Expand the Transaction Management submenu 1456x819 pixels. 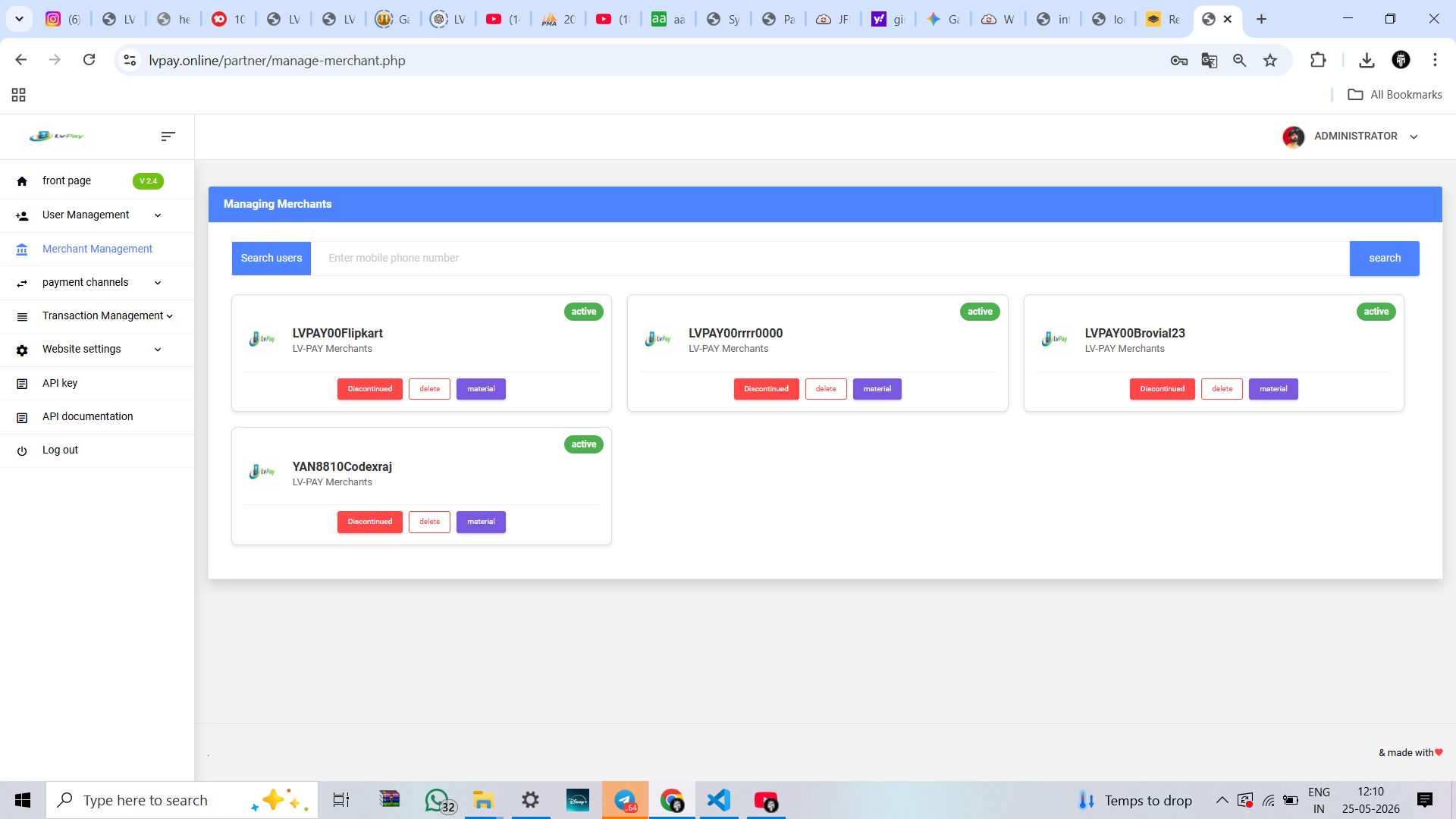[x=170, y=317]
